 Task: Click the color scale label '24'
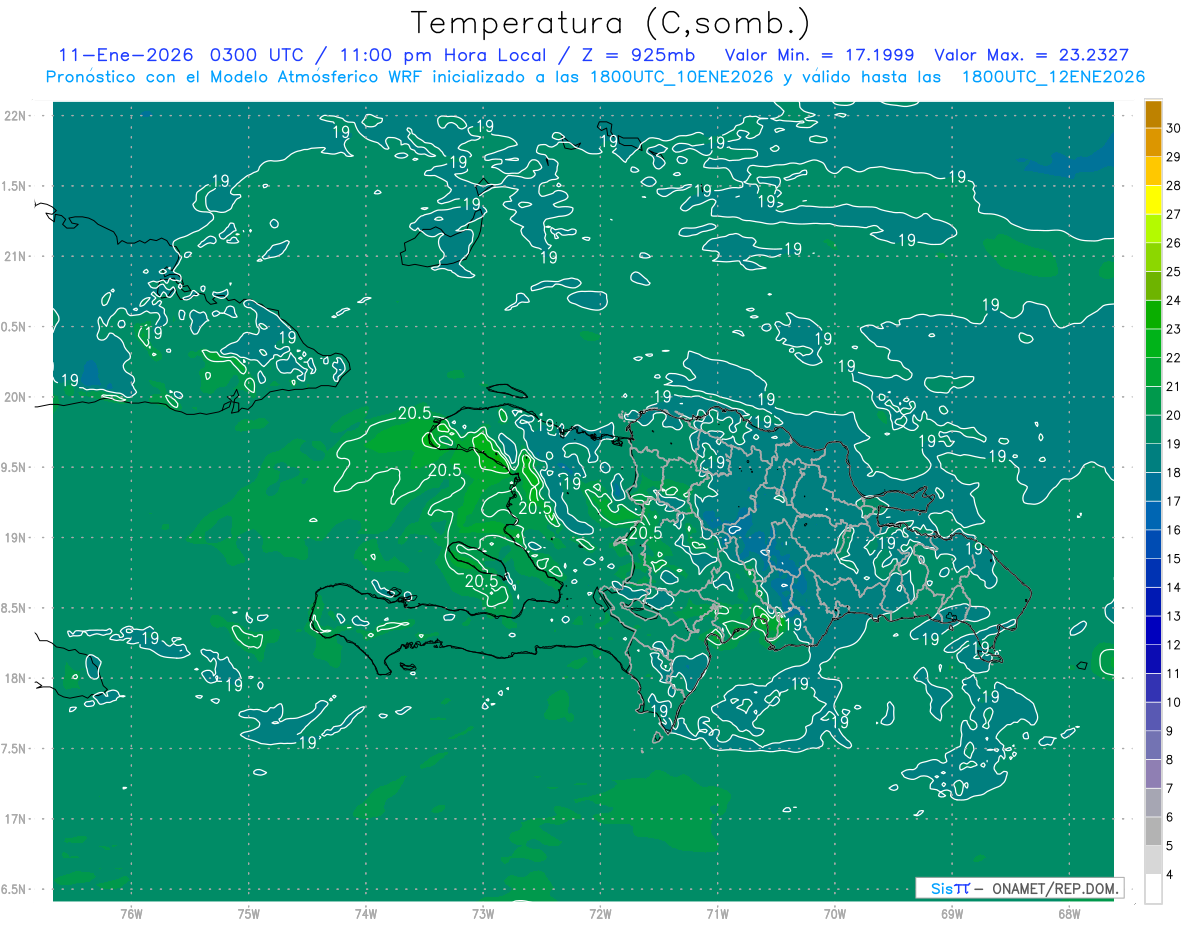(x=1174, y=300)
